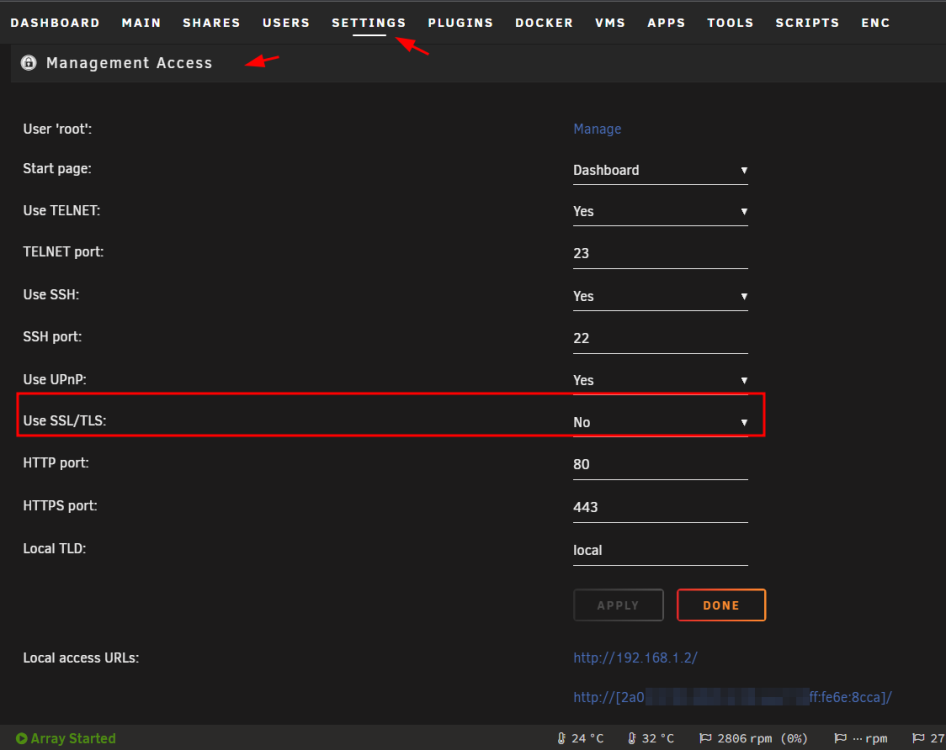Click the User 'root' label
Screen dimensions: 946x750
click(x=57, y=129)
